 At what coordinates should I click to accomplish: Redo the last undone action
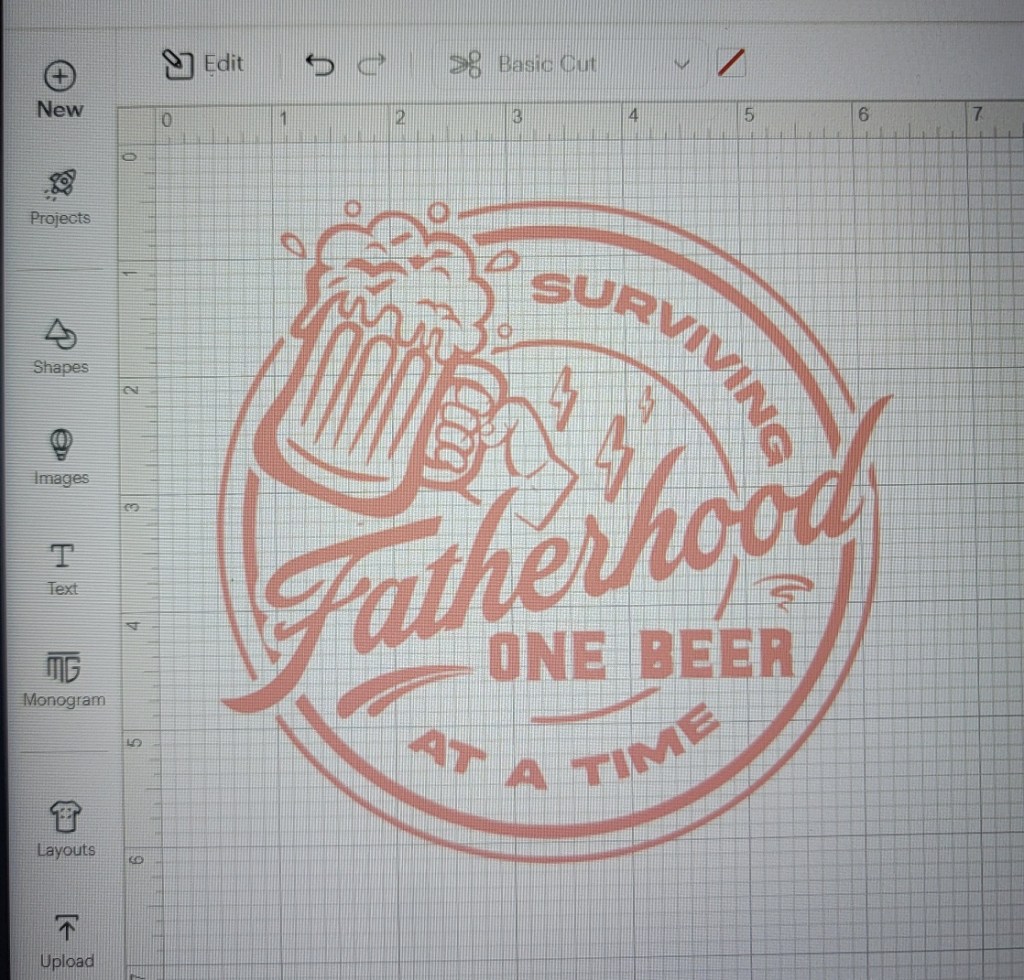click(371, 65)
